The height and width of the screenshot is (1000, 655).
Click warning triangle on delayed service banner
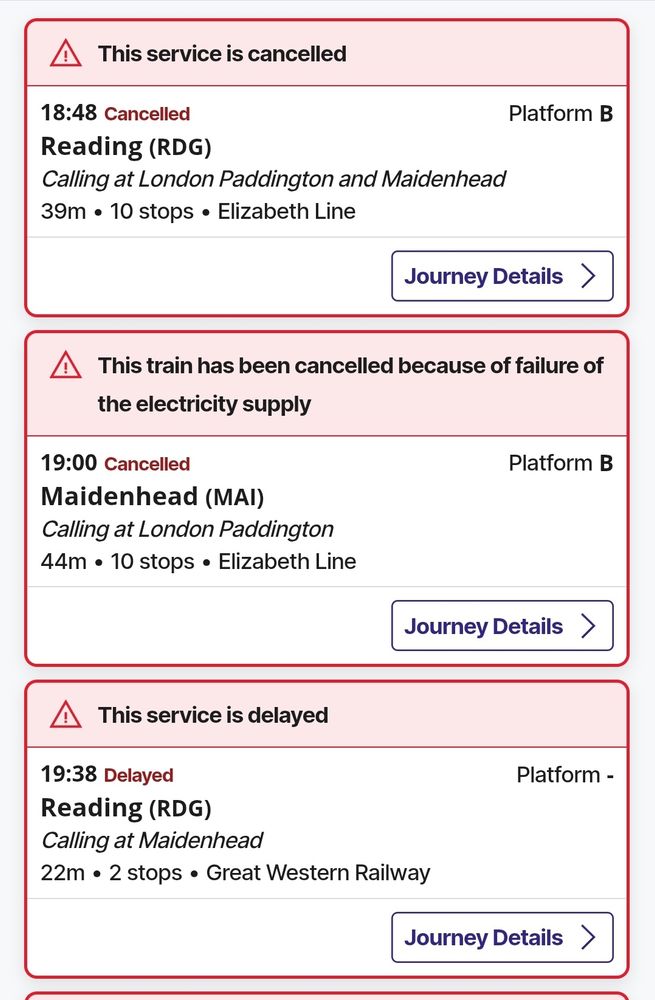pos(66,715)
